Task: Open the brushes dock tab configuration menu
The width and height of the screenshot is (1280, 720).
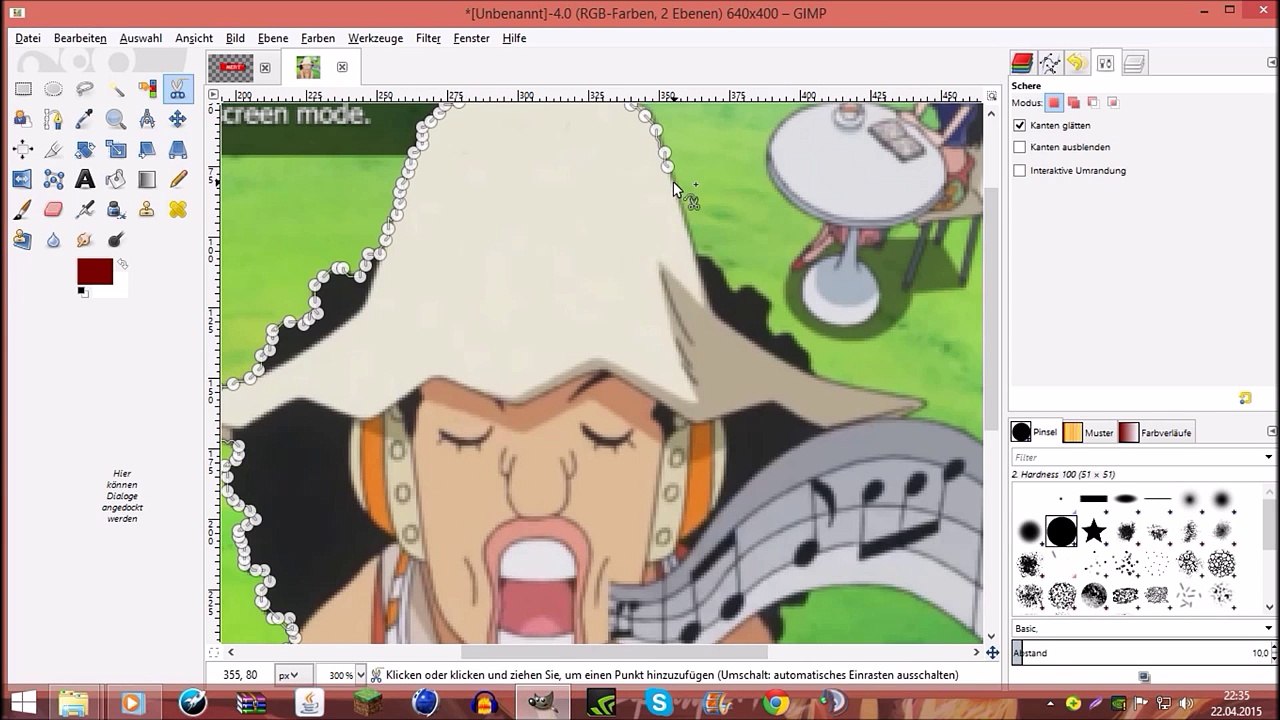Action: coord(1271,432)
